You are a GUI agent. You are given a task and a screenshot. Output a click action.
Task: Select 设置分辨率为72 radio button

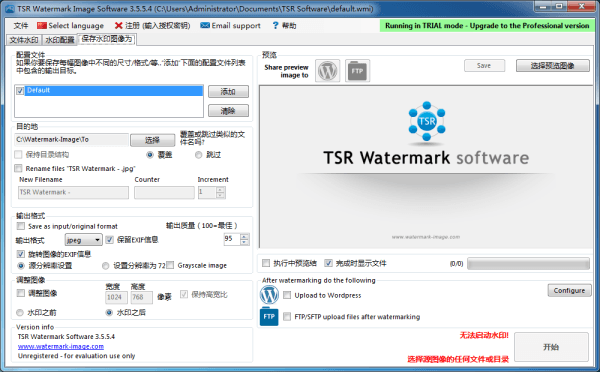point(106,266)
